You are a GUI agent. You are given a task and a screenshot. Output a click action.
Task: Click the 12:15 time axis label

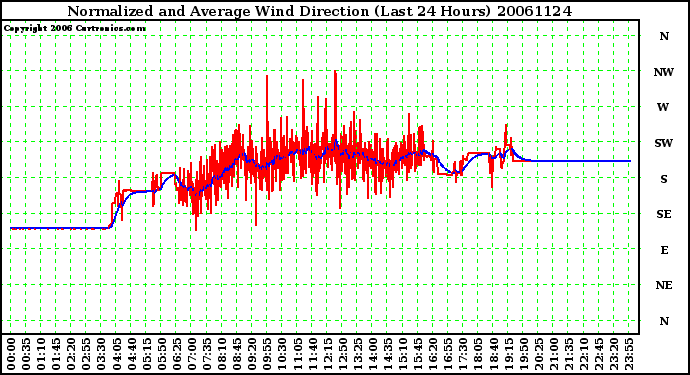point(328,354)
